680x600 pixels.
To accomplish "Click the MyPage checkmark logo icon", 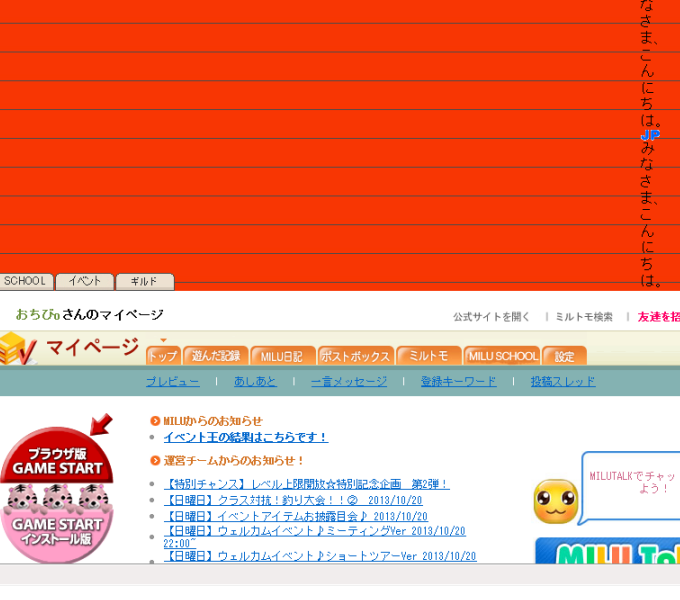I will 18,348.
